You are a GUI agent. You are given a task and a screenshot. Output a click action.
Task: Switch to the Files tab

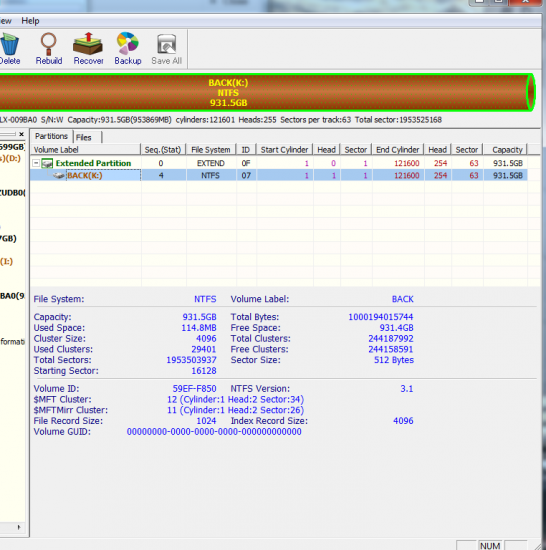pyautogui.click(x=83, y=138)
